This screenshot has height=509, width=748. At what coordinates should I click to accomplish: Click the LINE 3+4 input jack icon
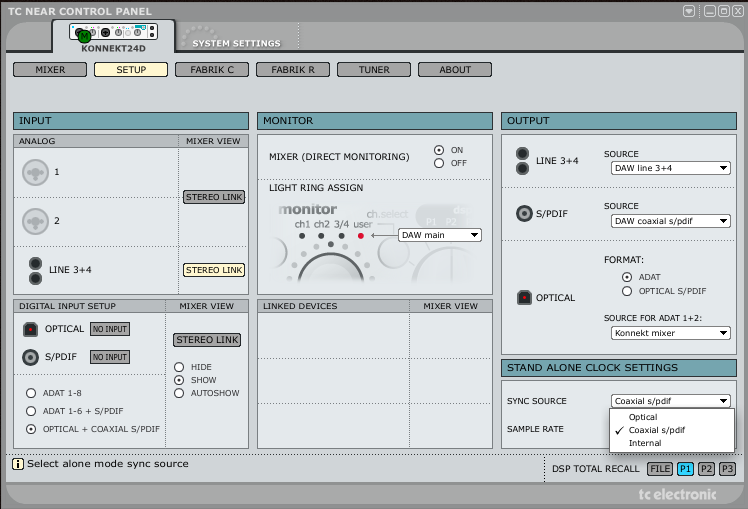35,270
